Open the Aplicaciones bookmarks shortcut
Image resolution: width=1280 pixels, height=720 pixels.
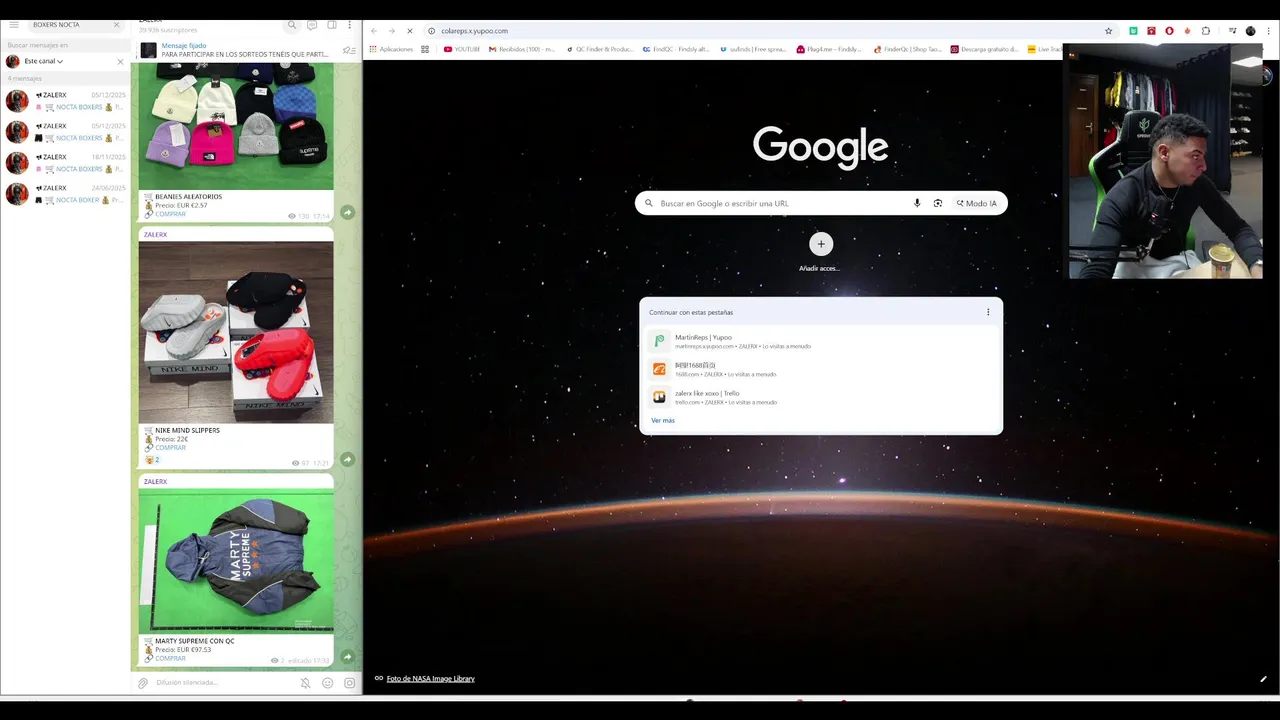click(391, 49)
